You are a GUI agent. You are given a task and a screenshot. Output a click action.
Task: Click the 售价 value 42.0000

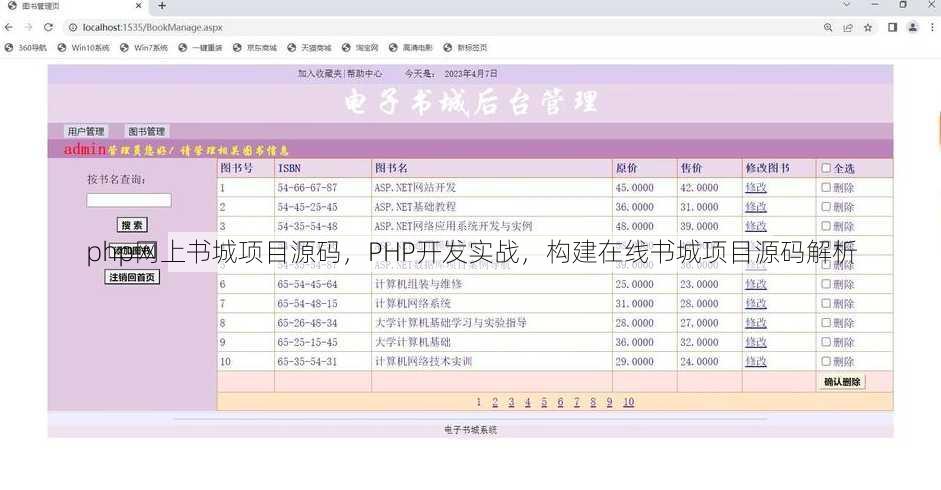(x=699, y=187)
